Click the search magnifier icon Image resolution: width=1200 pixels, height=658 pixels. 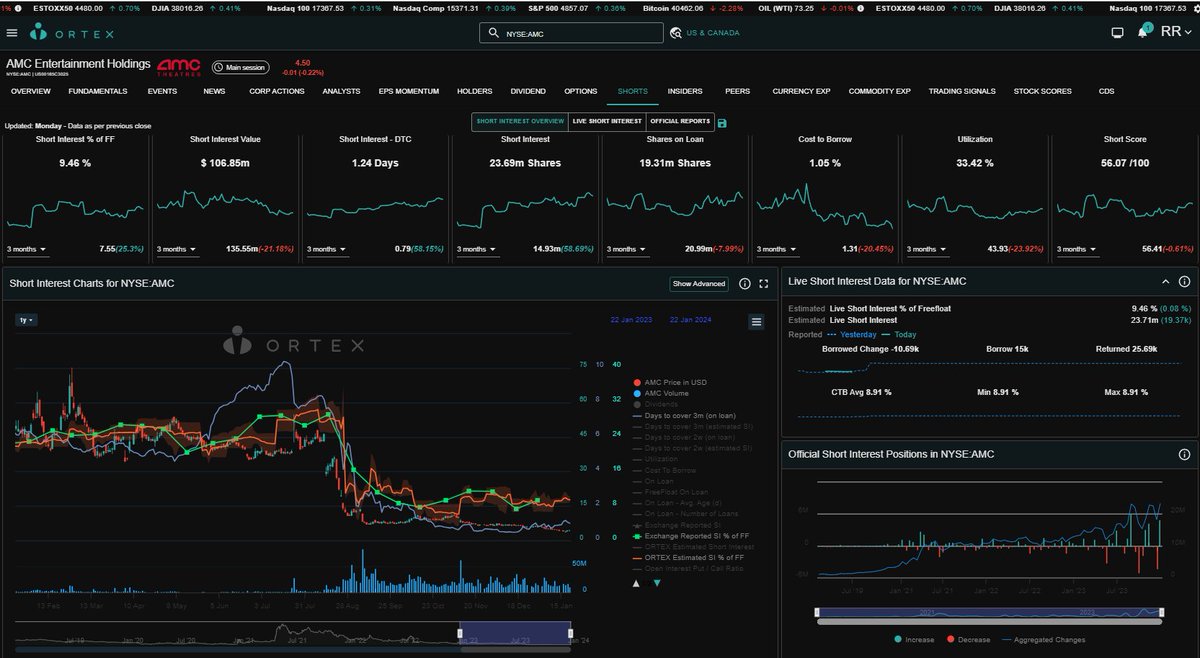coord(493,33)
